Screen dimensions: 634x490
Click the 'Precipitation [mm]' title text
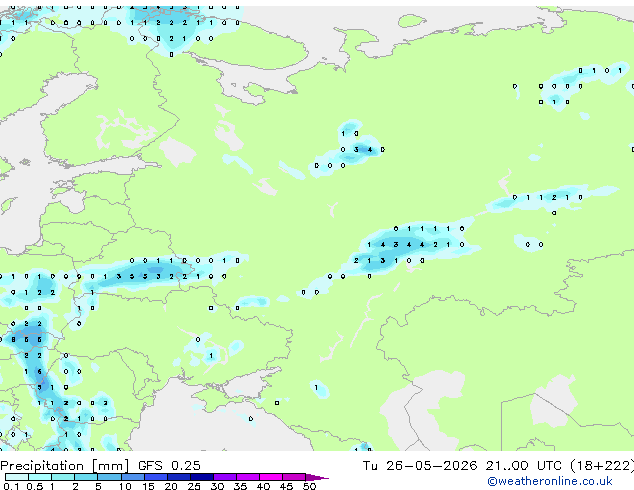click(x=65, y=466)
